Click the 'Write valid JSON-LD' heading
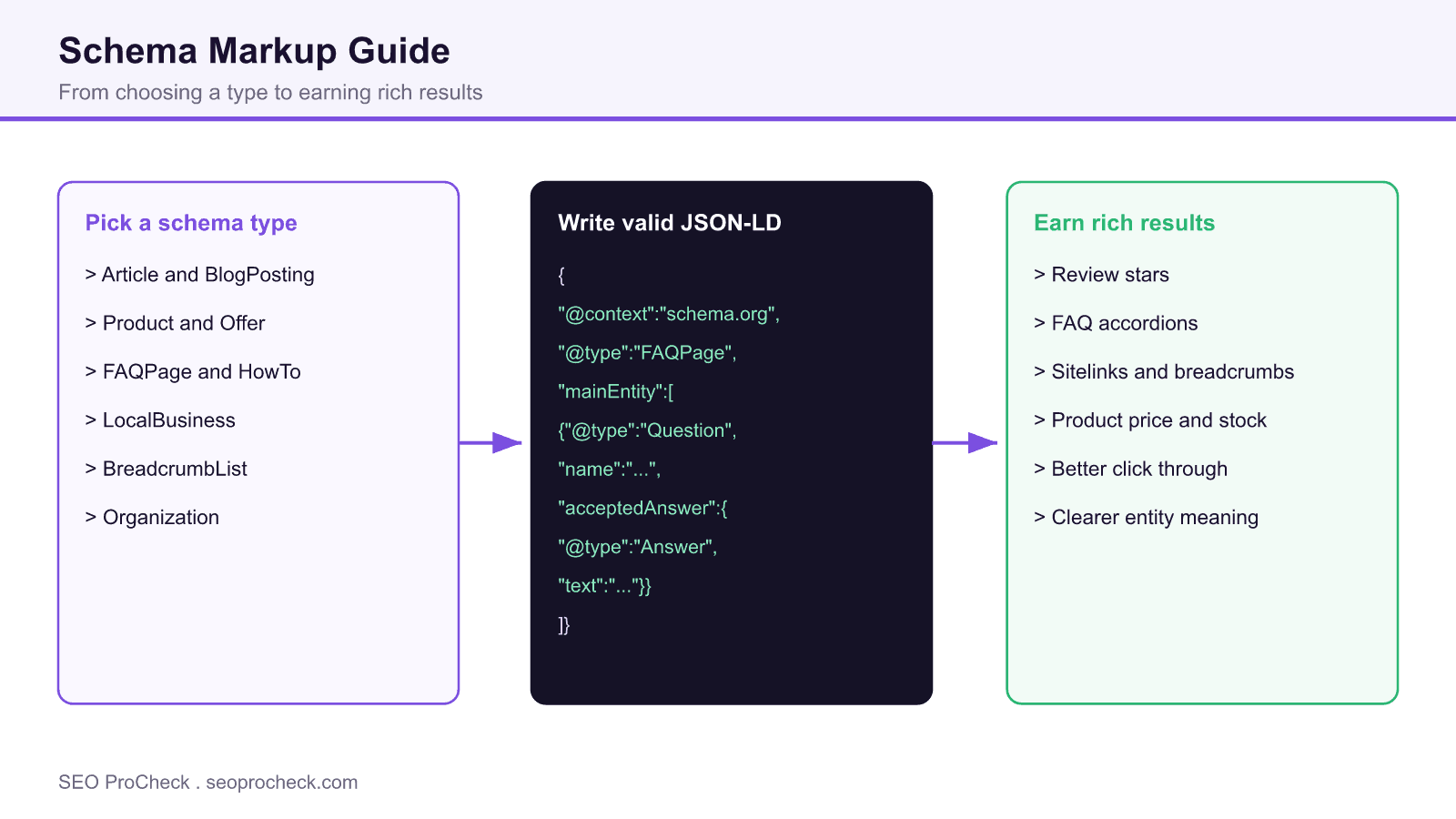The image size is (1456, 819). point(670,223)
